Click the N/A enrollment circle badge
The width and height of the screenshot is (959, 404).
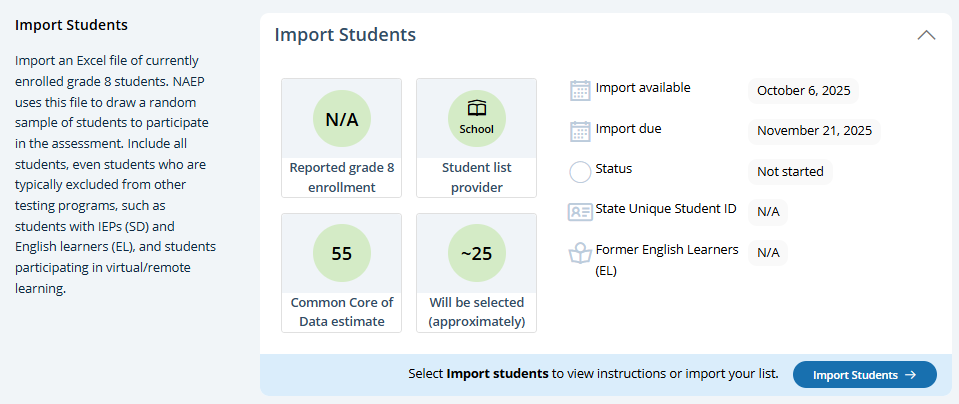[x=342, y=120]
